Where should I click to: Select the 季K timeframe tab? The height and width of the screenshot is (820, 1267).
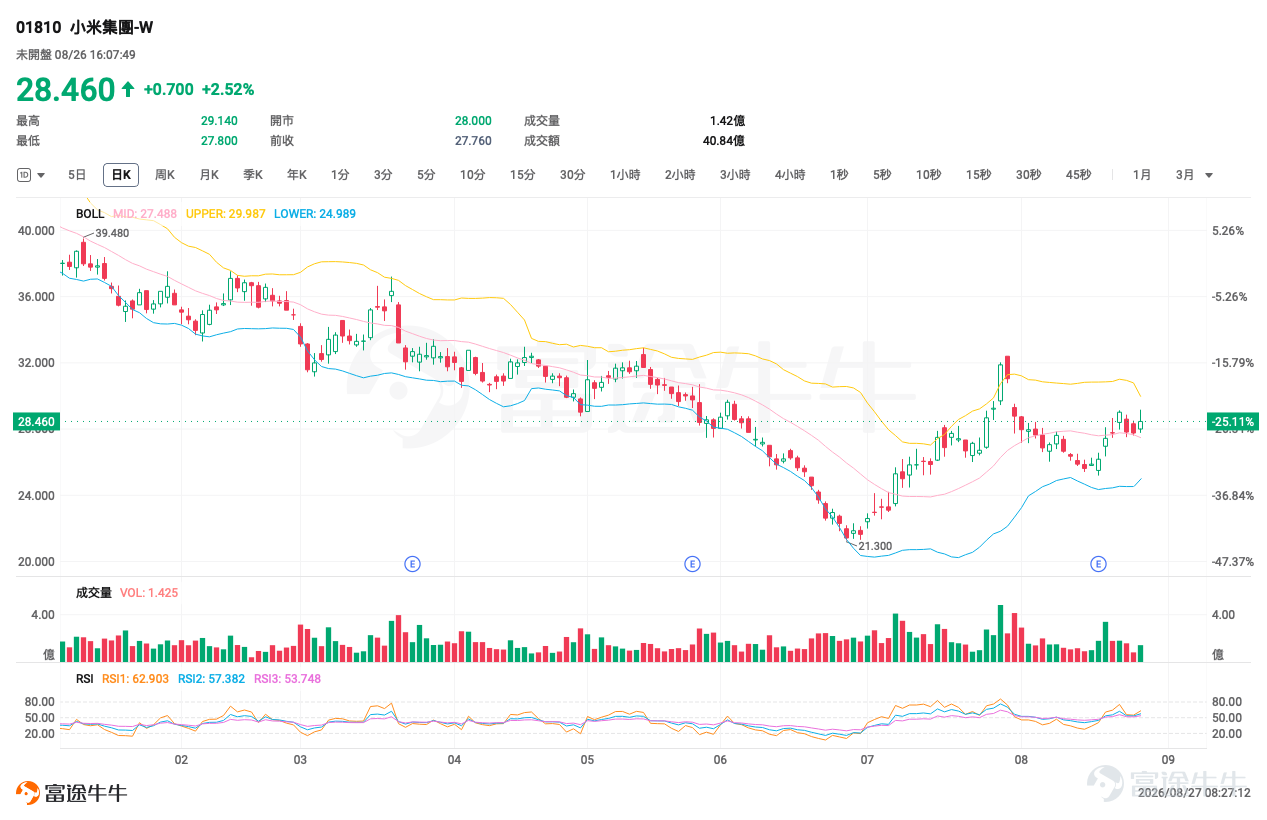tap(253, 175)
